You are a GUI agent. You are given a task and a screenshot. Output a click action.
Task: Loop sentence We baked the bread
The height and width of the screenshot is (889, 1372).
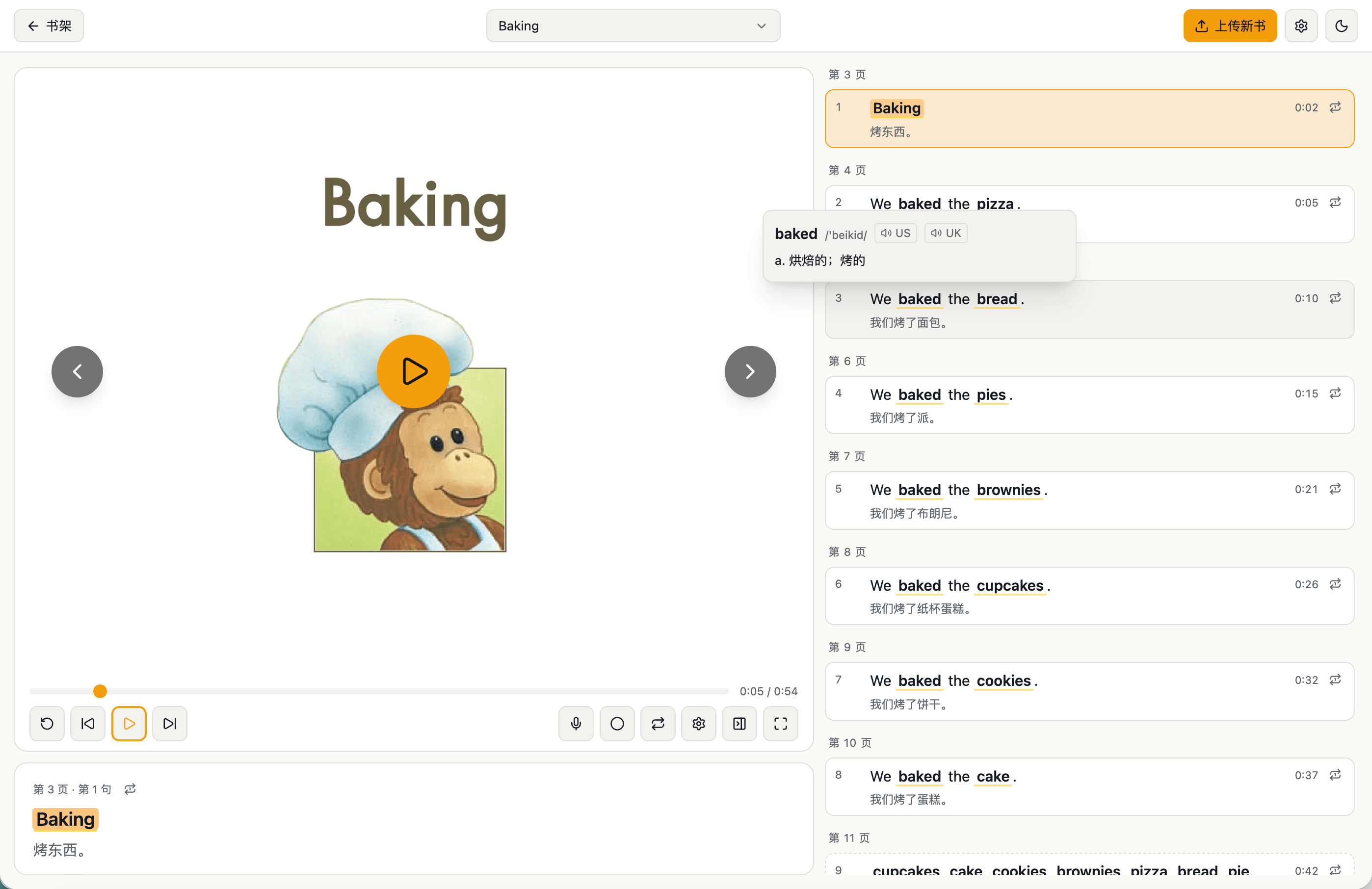pos(1335,298)
